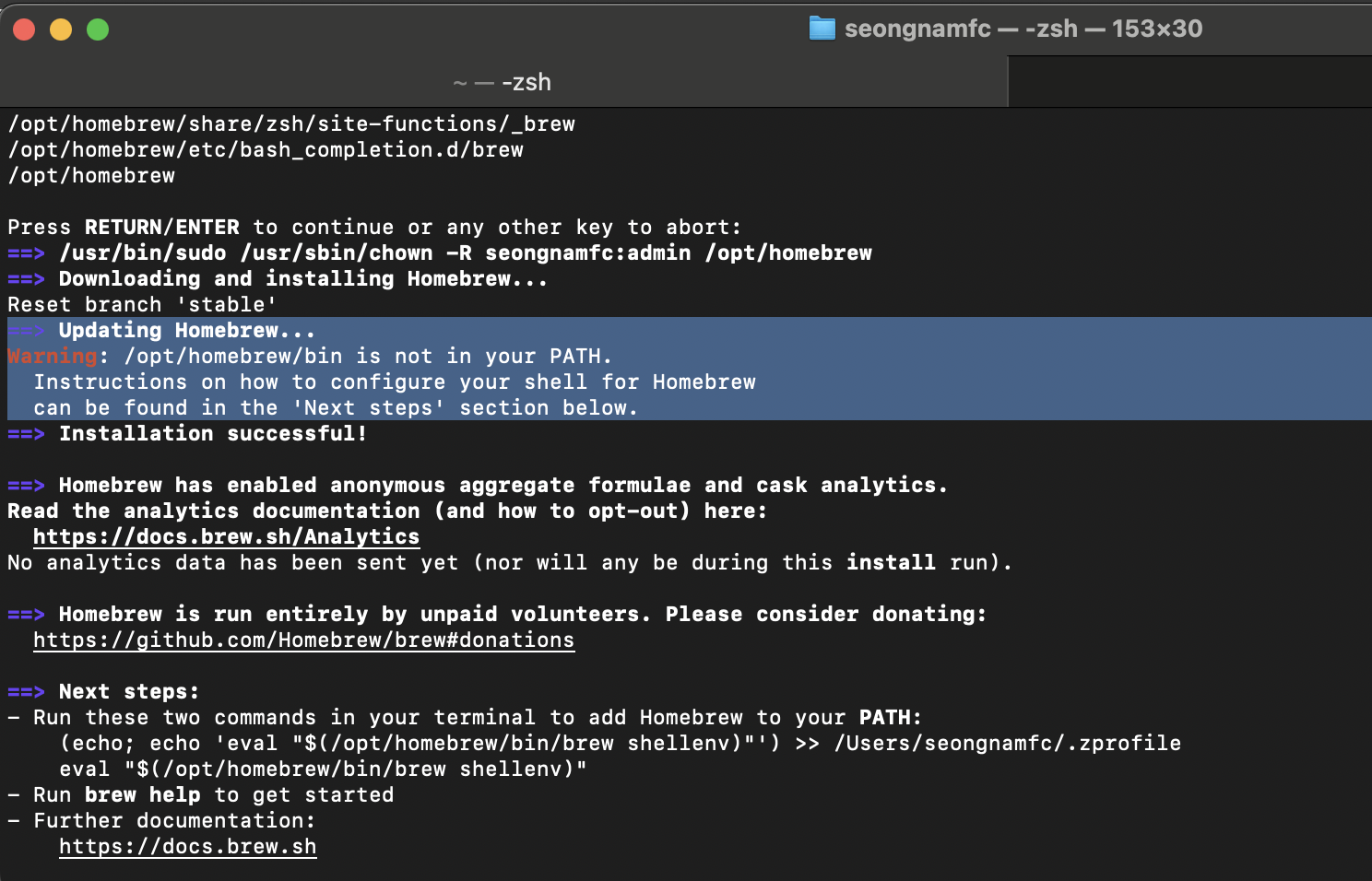Viewport: 1372px width, 881px height.
Task: Open the github.com Homebrew donations link
Action: [303, 640]
